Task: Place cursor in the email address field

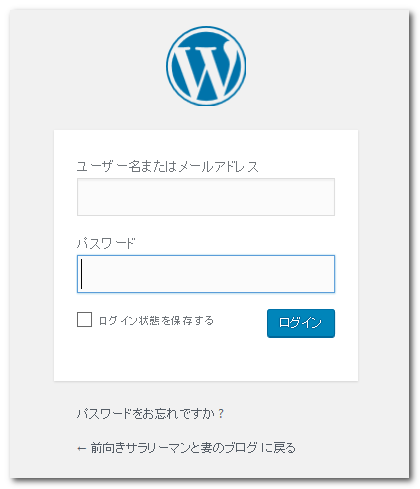Action: tap(206, 197)
